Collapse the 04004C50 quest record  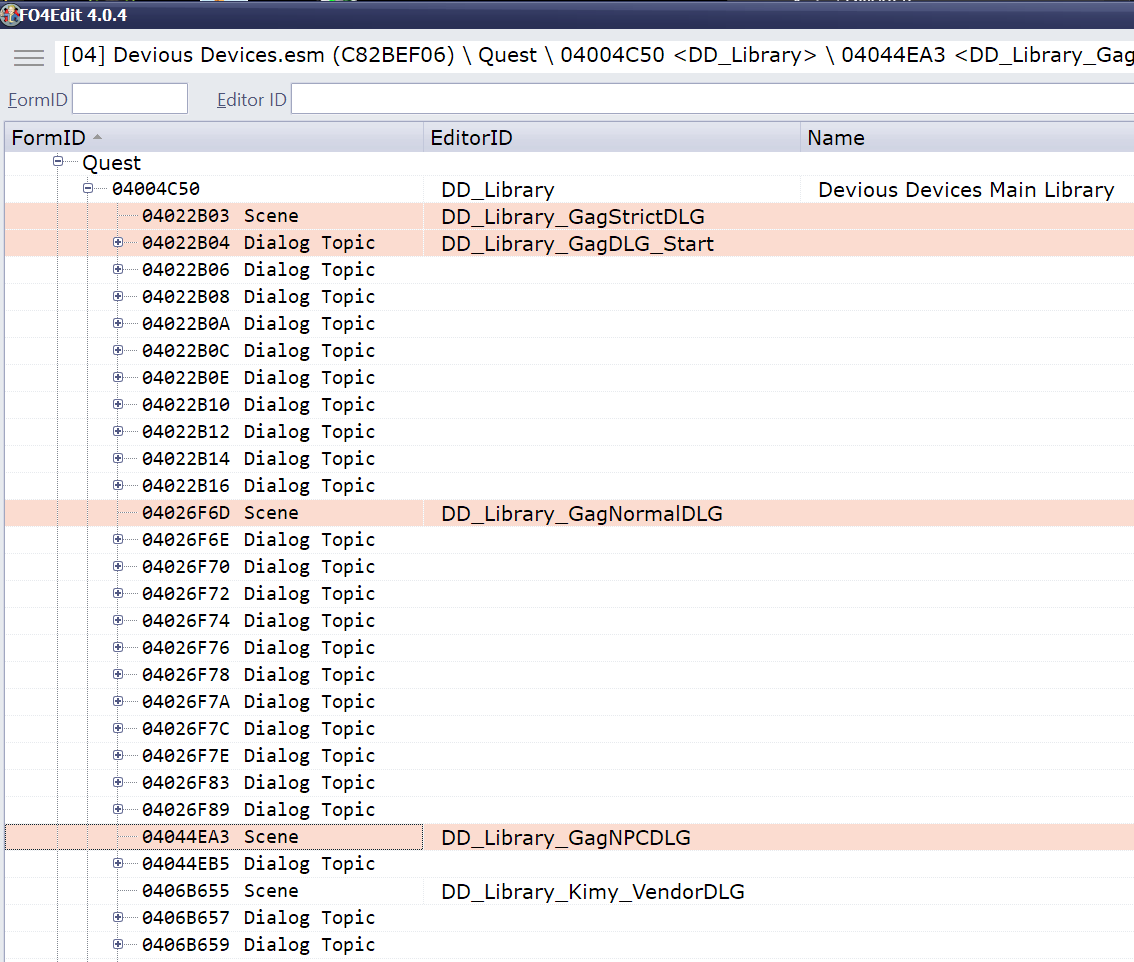click(88, 188)
